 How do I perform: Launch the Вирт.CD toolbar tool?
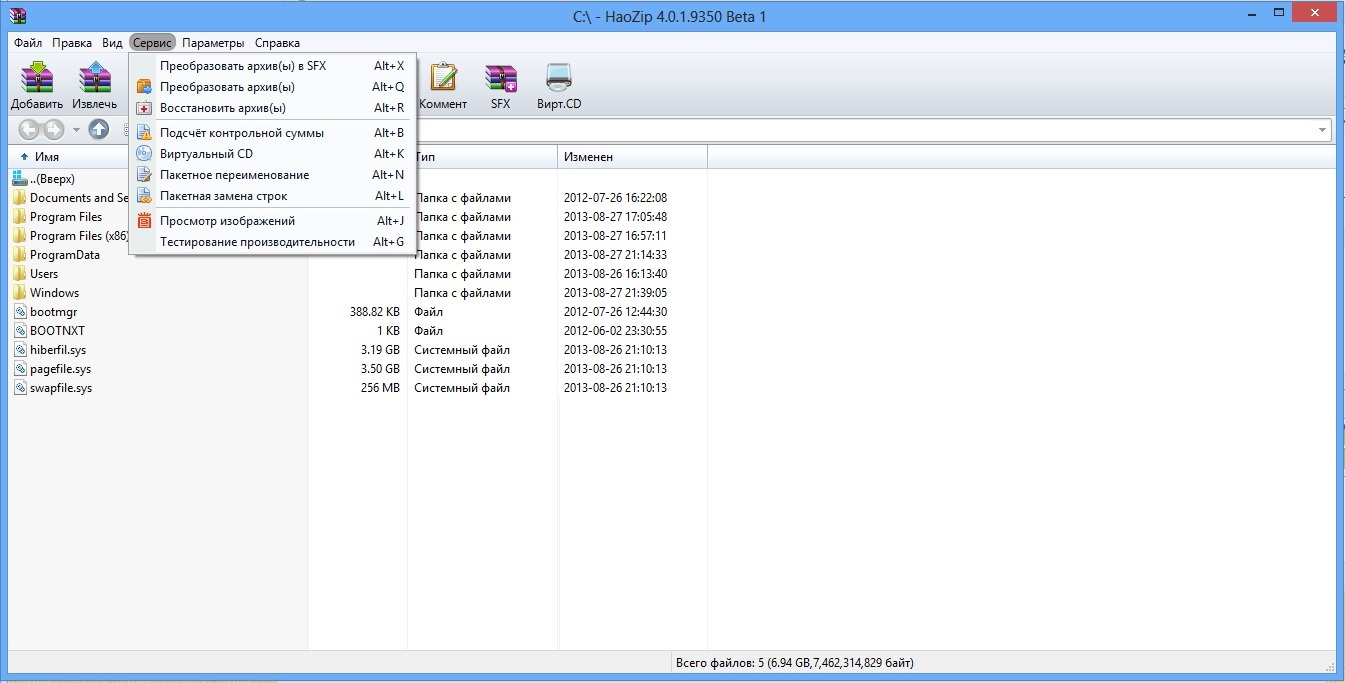[x=559, y=86]
